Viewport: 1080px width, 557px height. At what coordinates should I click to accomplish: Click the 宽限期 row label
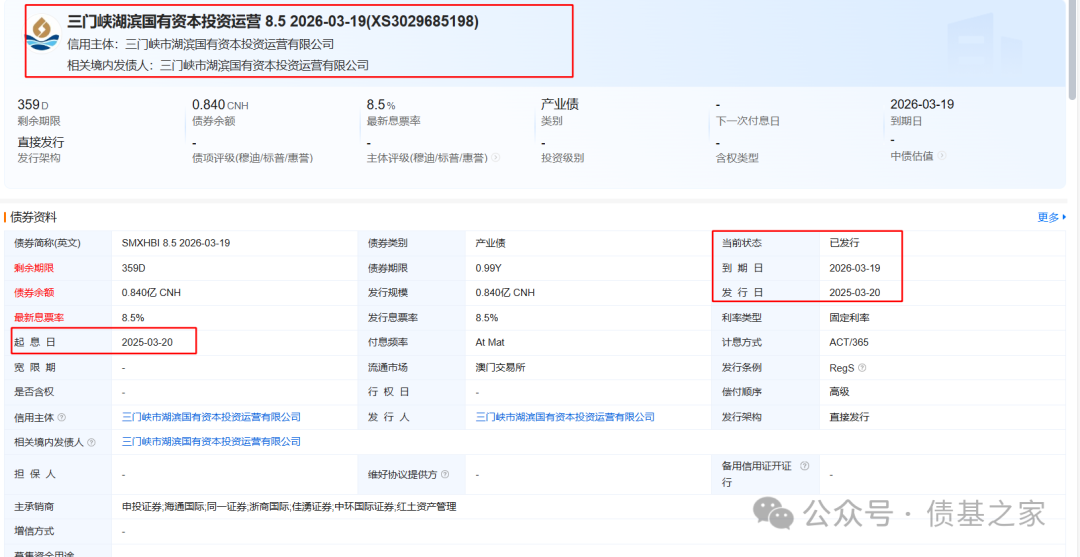(x=34, y=368)
